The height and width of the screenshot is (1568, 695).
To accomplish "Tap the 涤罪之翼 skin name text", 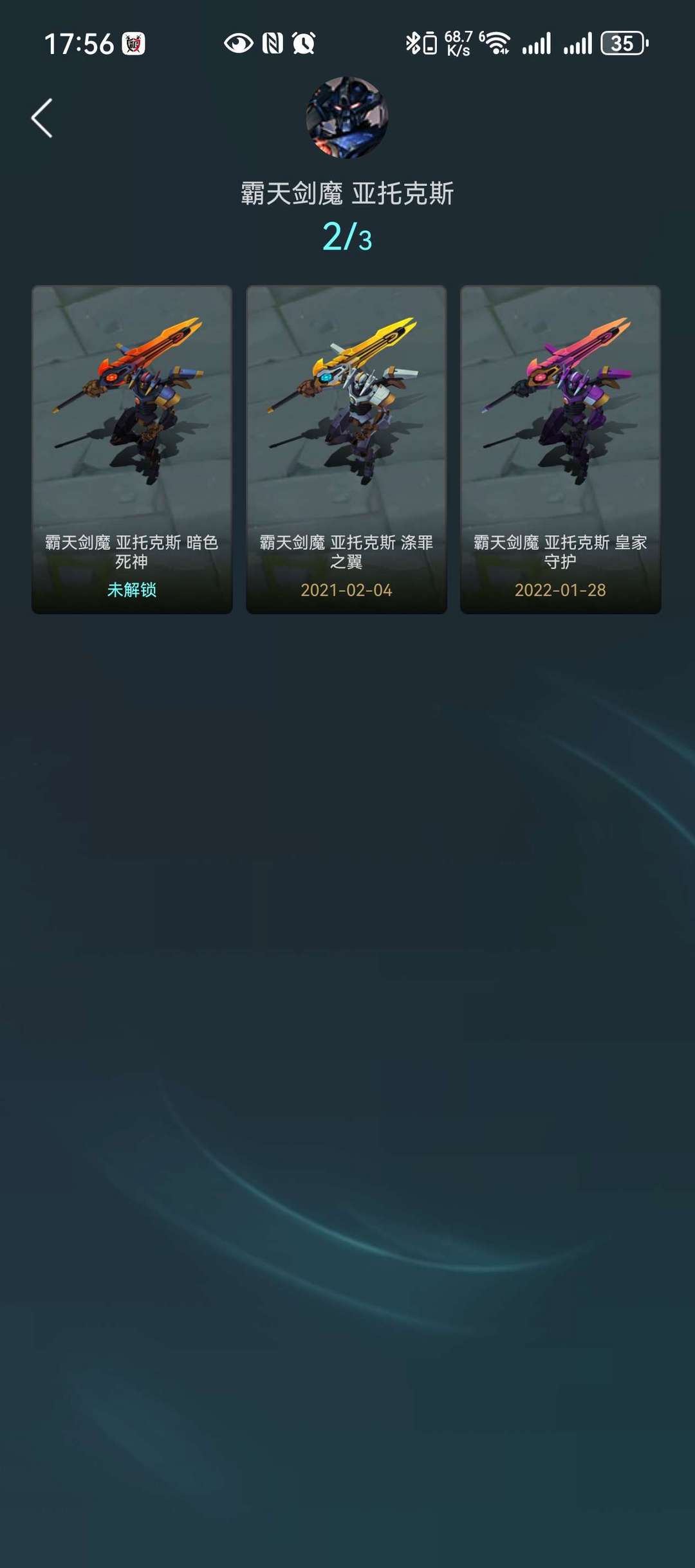I will click(346, 552).
